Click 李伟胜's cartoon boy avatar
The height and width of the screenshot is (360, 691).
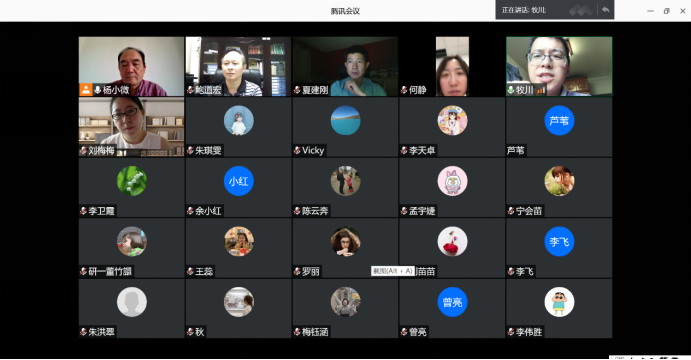pyautogui.click(x=559, y=302)
